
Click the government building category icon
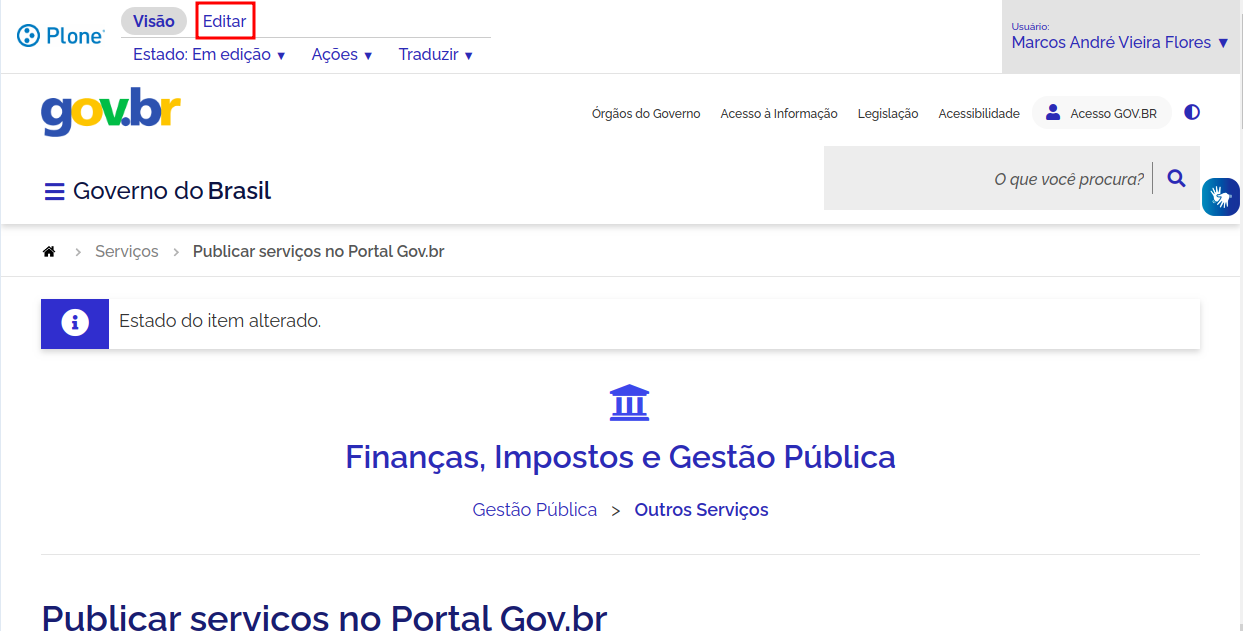(x=629, y=402)
